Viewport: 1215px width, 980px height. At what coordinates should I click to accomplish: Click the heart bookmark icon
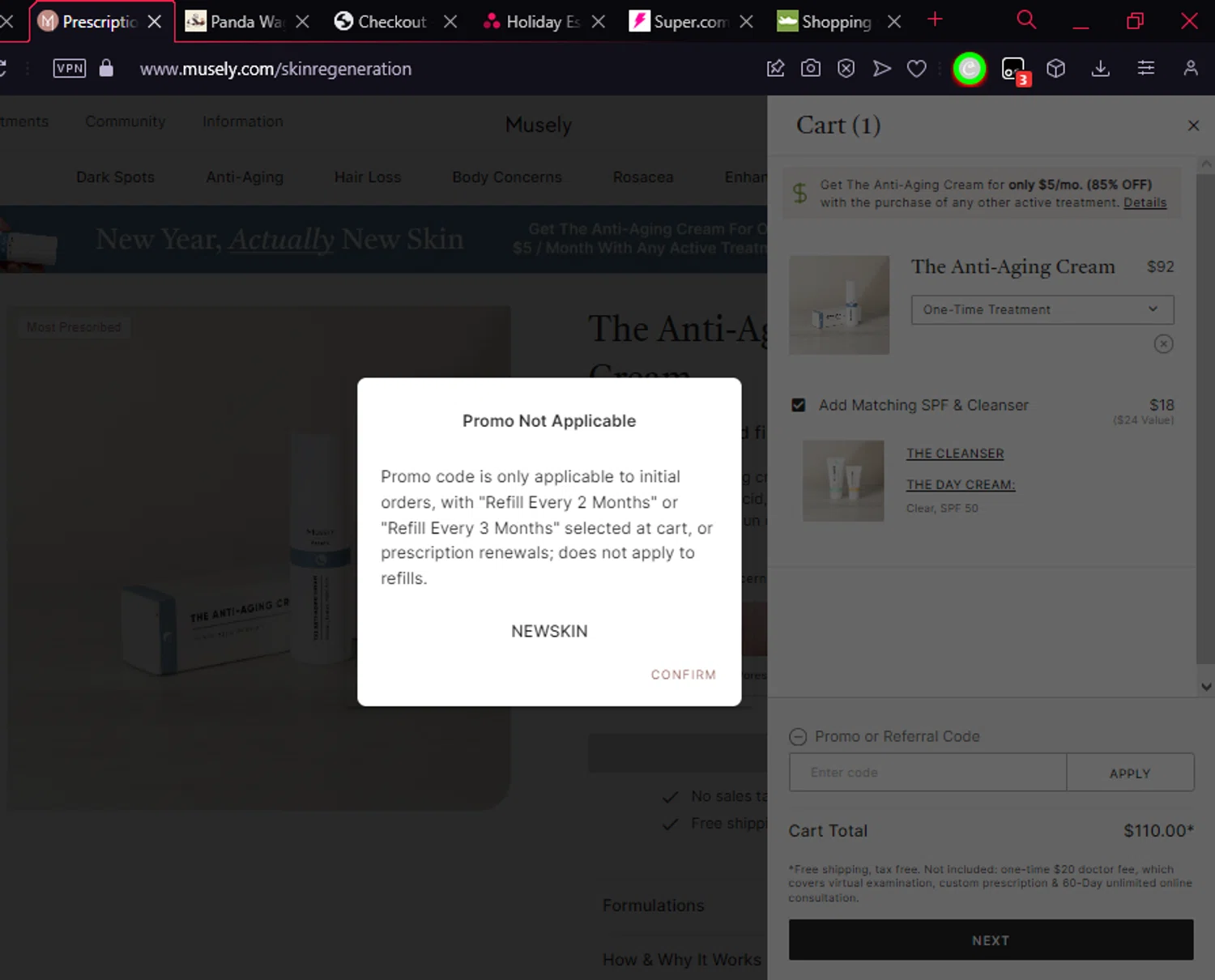coord(916,69)
